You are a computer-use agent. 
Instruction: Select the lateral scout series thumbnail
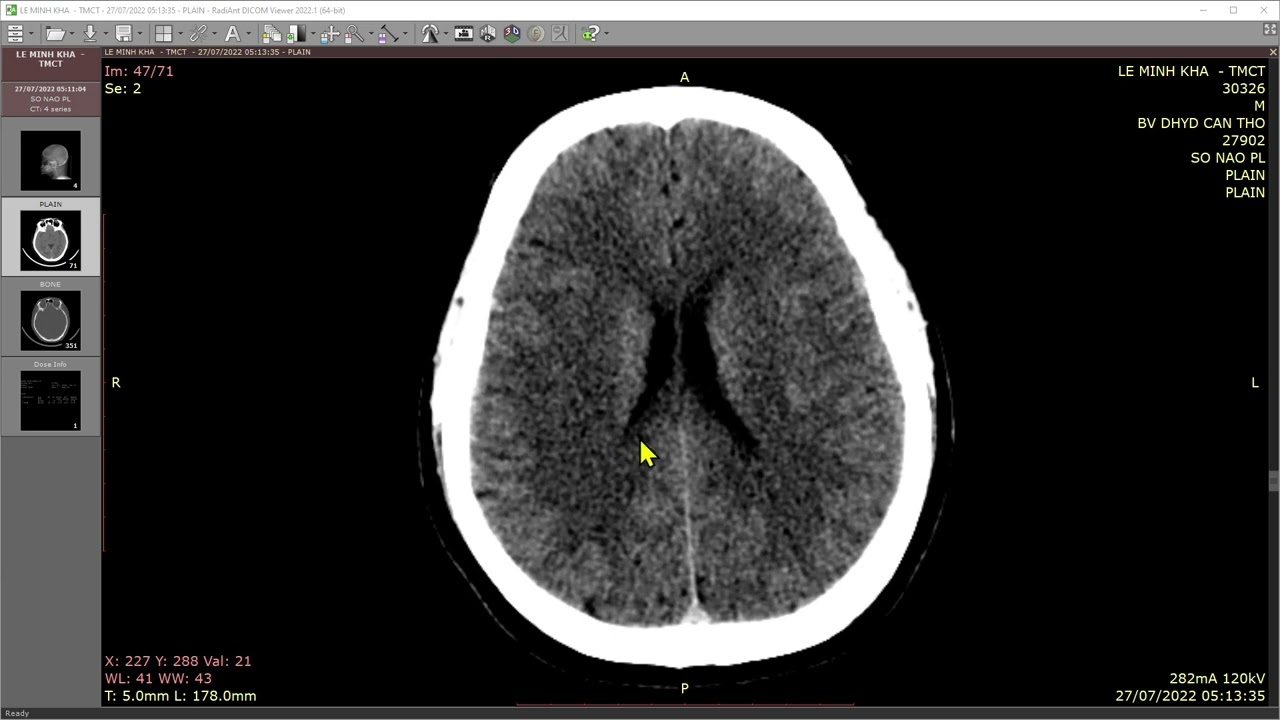(x=50, y=160)
